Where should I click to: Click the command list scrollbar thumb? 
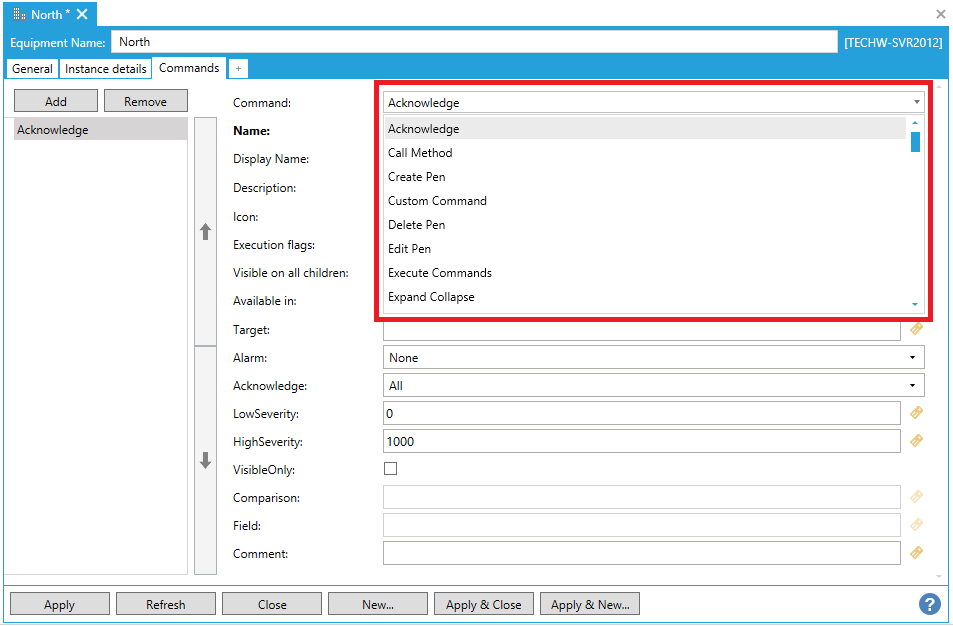click(915, 141)
